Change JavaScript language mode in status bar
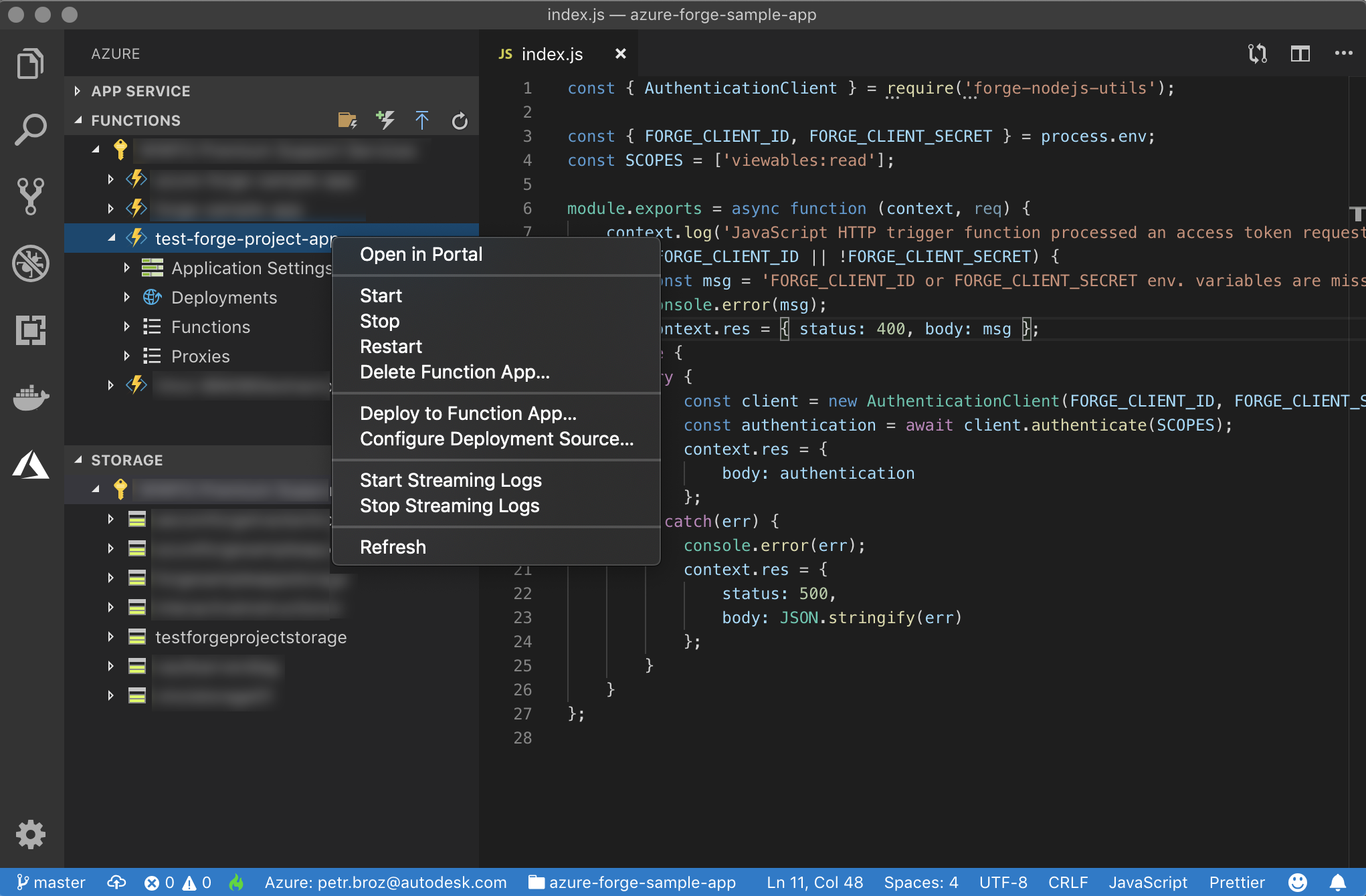Viewport: 1366px width, 896px height. [x=1147, y=883]
